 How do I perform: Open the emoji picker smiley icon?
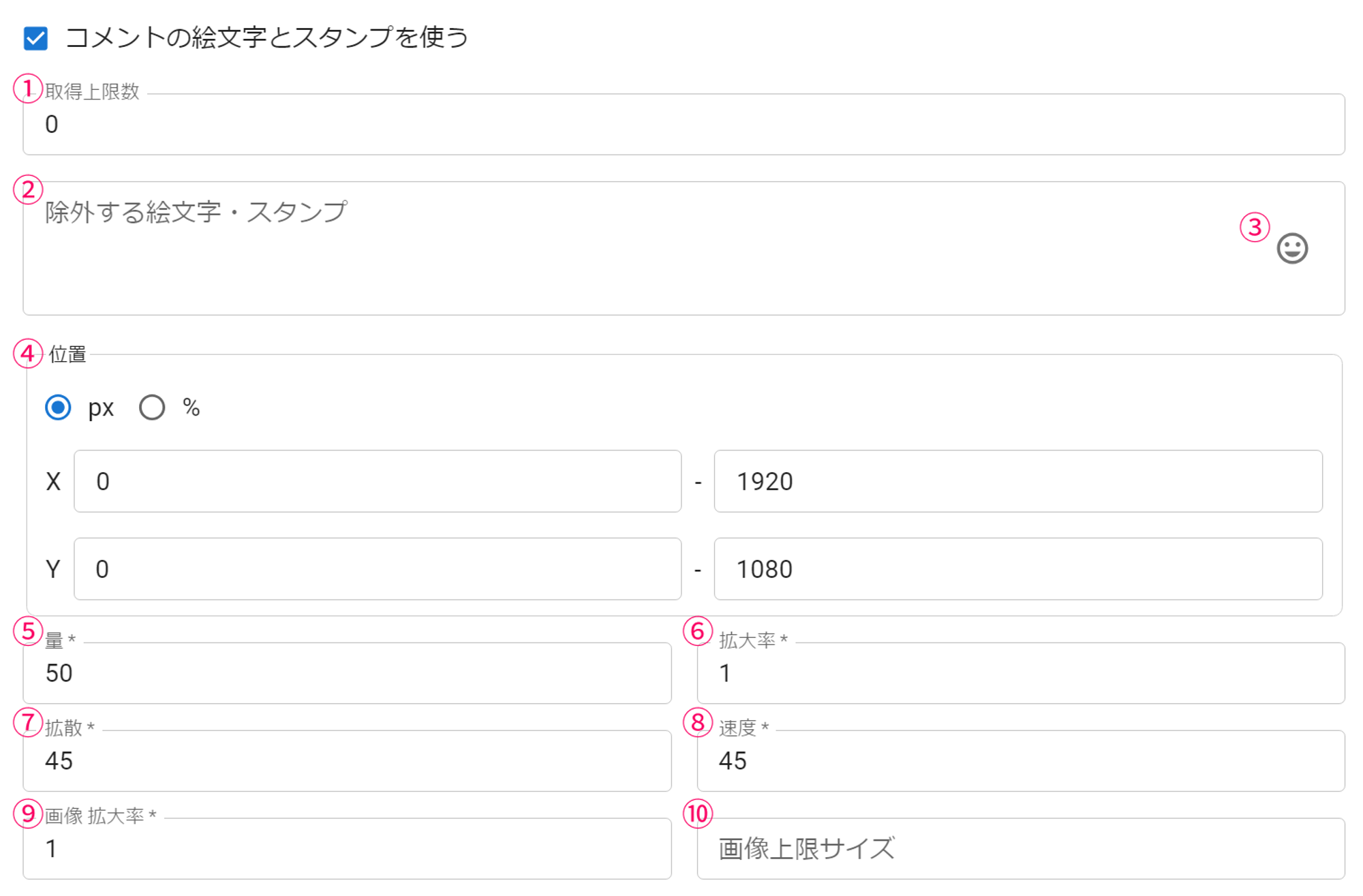pos(1291,248)
